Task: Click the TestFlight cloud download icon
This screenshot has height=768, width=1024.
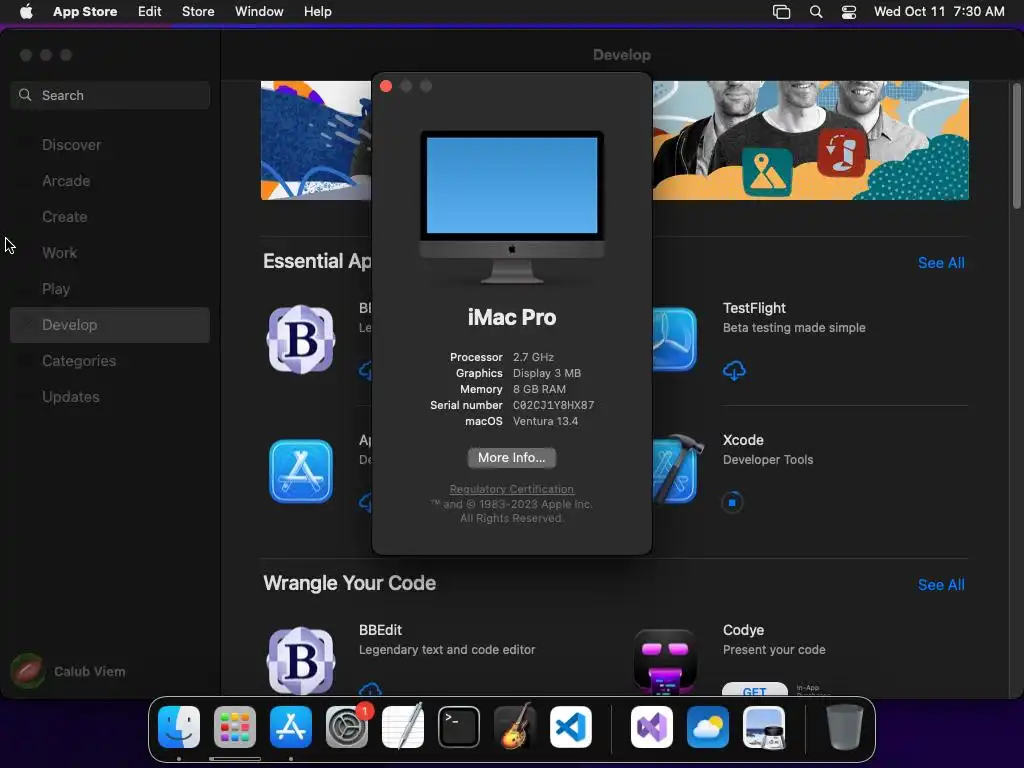Action: 734,370
